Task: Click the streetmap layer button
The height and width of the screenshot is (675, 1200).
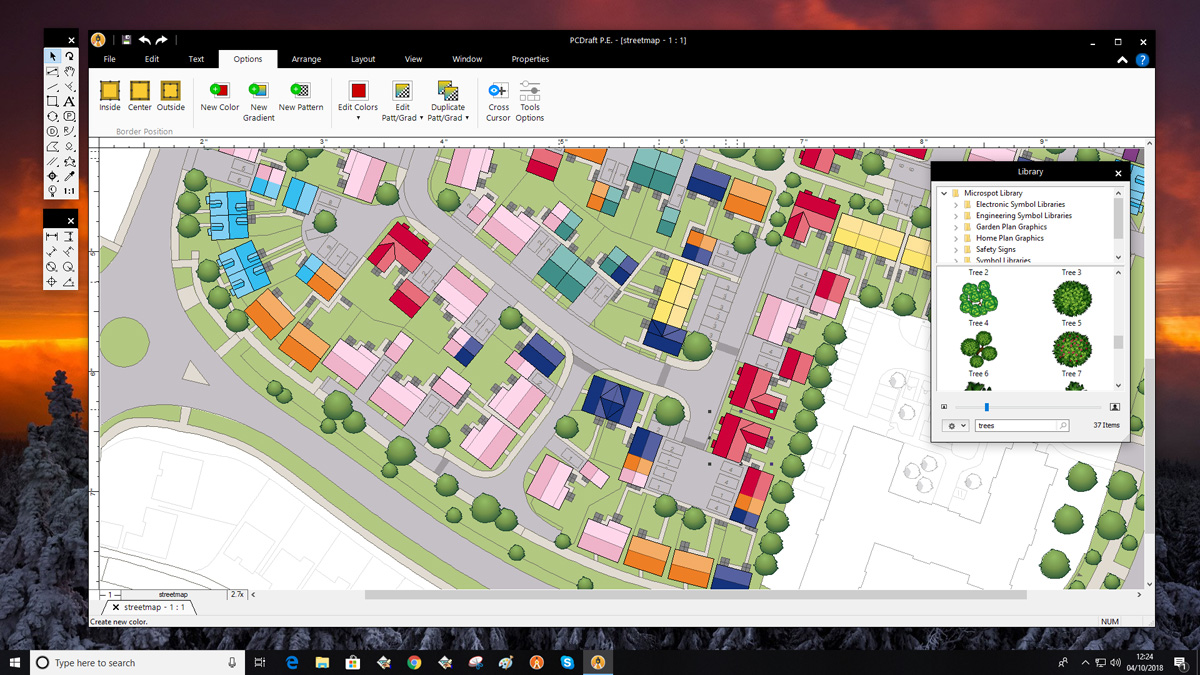Action: [173, 595]
